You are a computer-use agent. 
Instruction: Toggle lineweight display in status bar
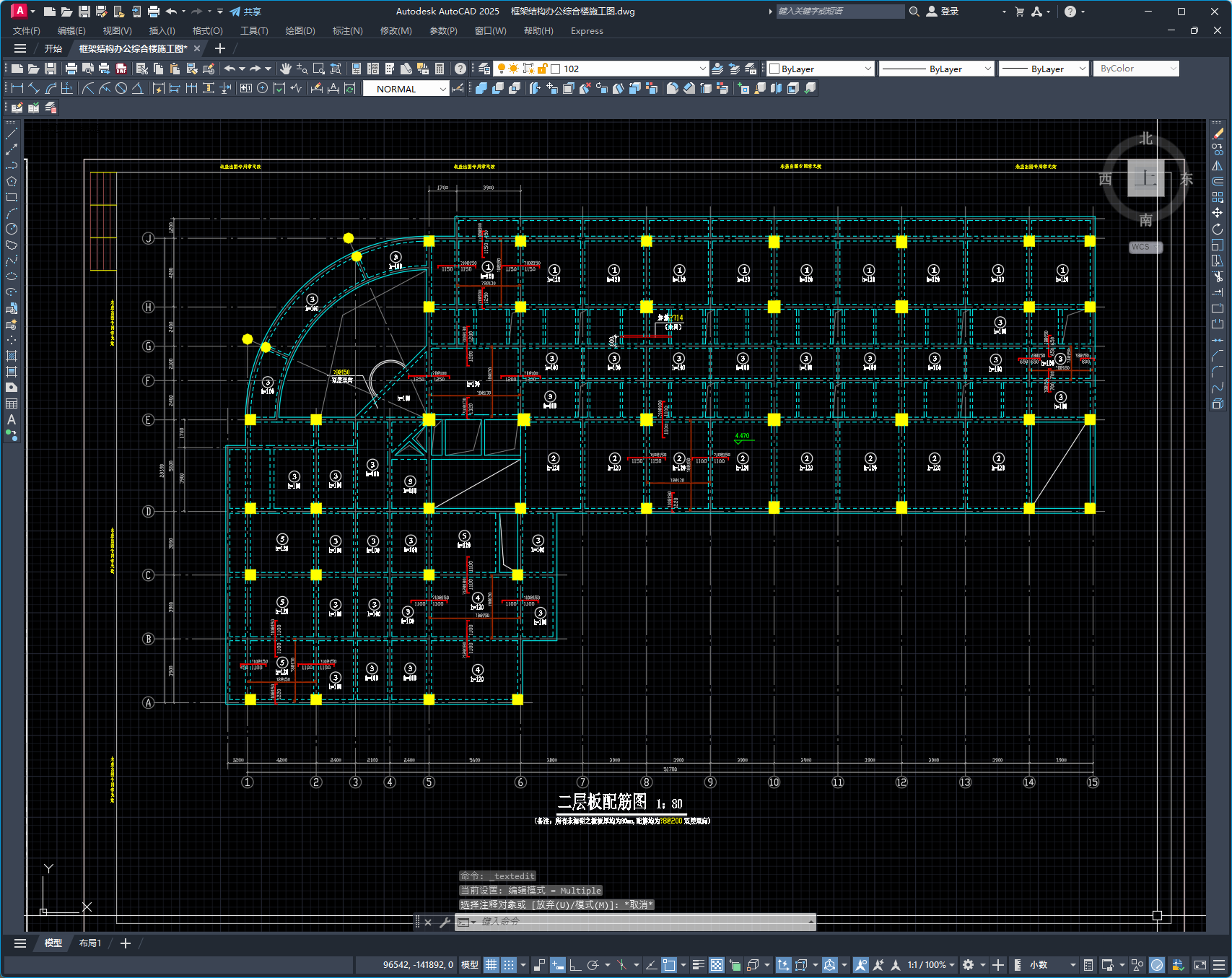pyautogui.click(x=699, y=965)
